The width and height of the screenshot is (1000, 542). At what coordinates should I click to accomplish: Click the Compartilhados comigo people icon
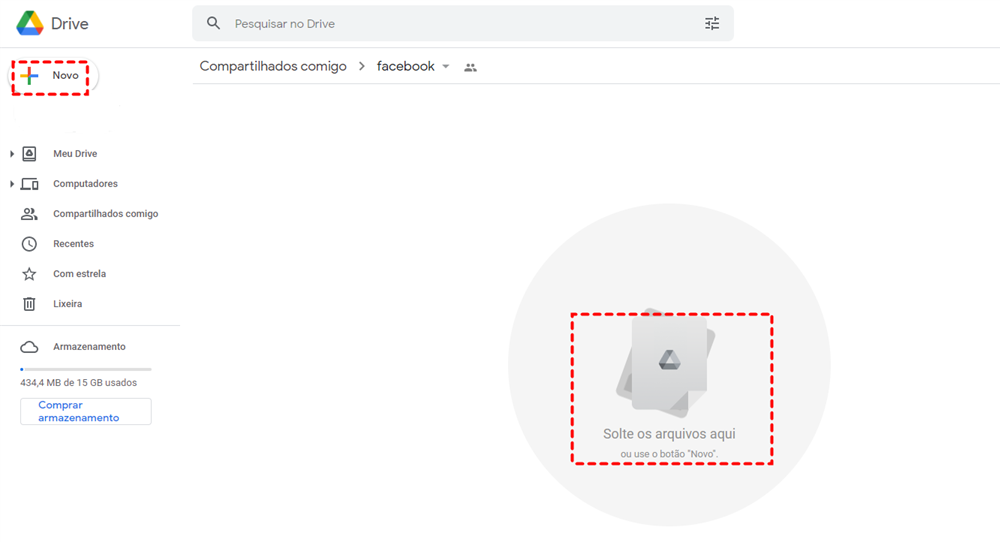(x=29, y=214)
